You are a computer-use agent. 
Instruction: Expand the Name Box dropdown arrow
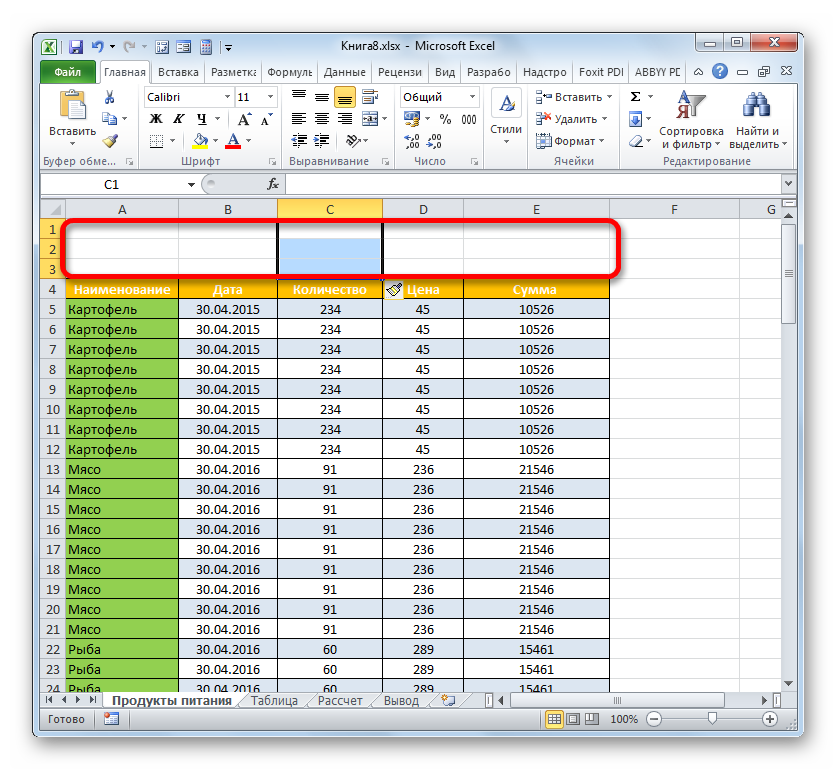click(x=191, y=185)
